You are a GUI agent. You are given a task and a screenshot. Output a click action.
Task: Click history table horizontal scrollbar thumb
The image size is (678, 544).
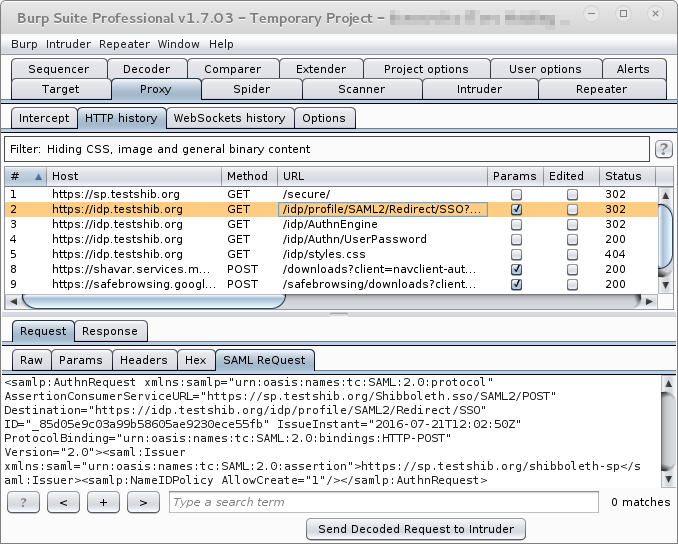(x=154, y=301)
